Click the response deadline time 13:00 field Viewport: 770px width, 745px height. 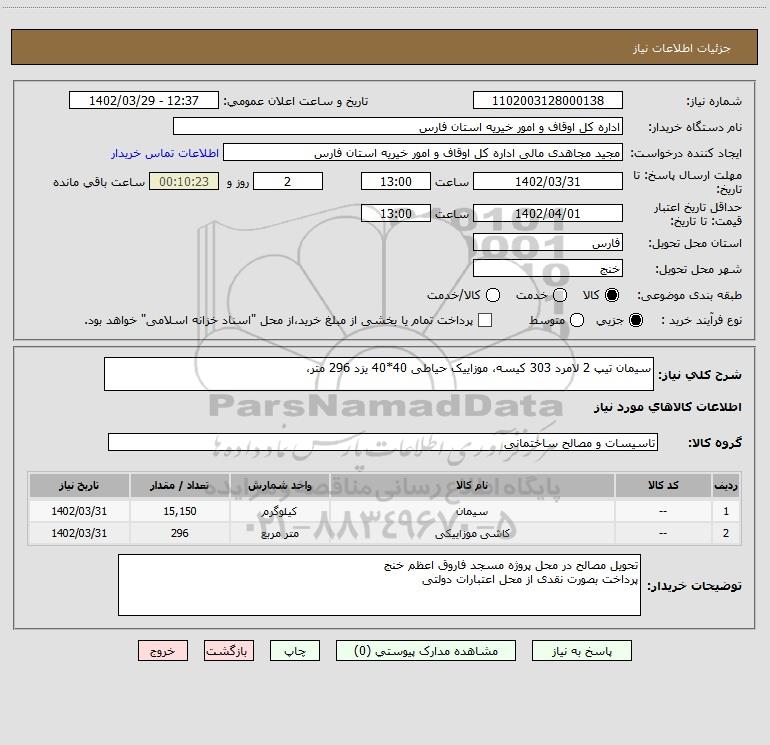point(396,181)
